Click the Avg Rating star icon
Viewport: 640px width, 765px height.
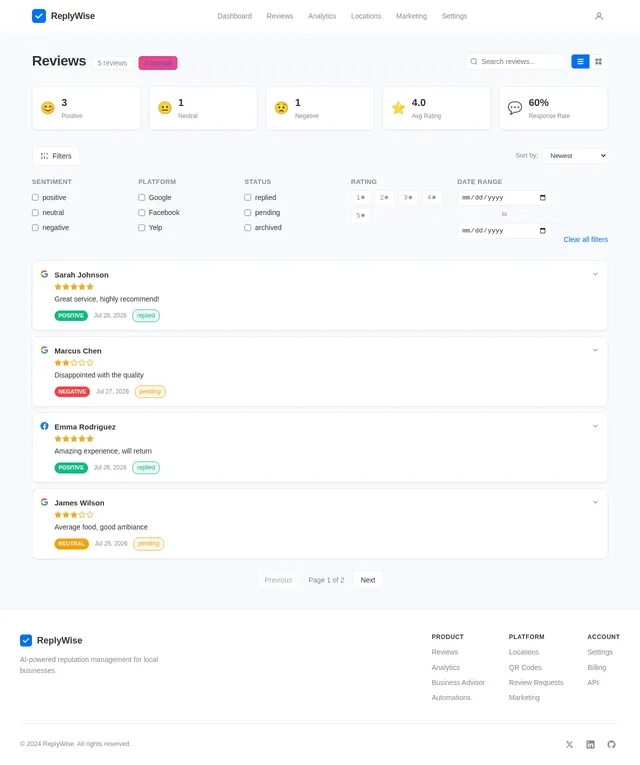point(399,108)
